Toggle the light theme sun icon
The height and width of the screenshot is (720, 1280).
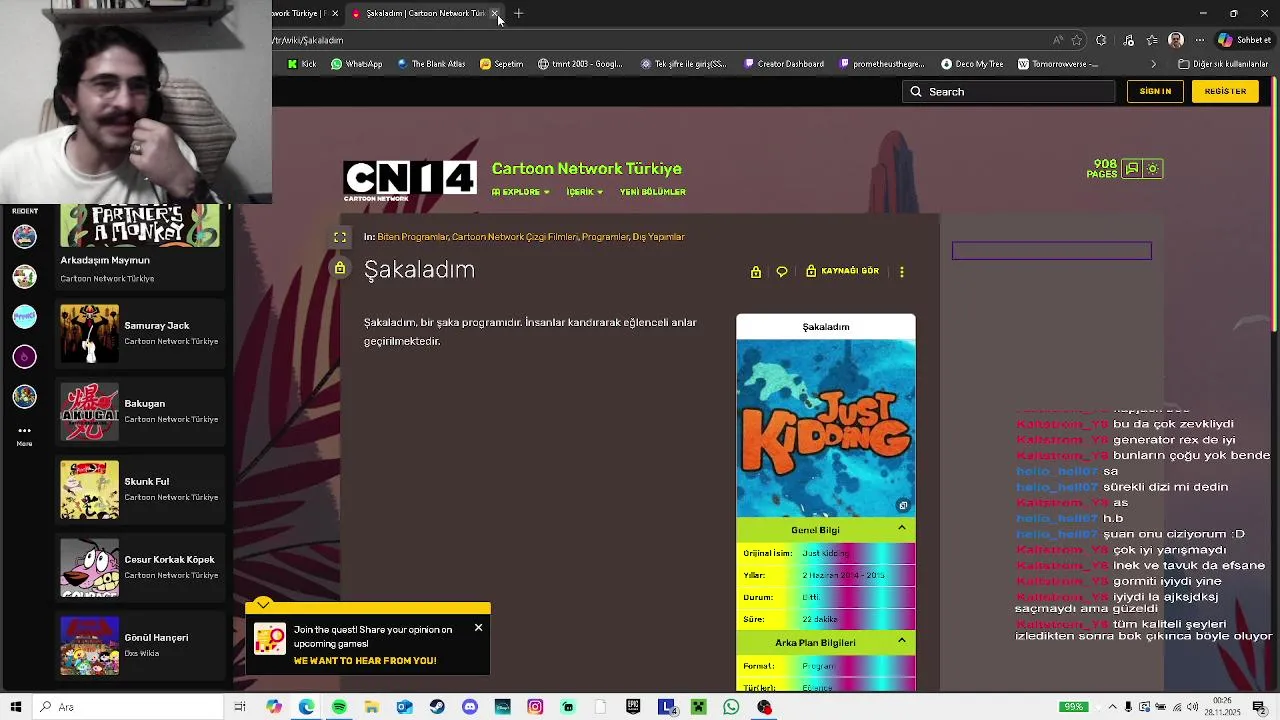[1153, 169]
